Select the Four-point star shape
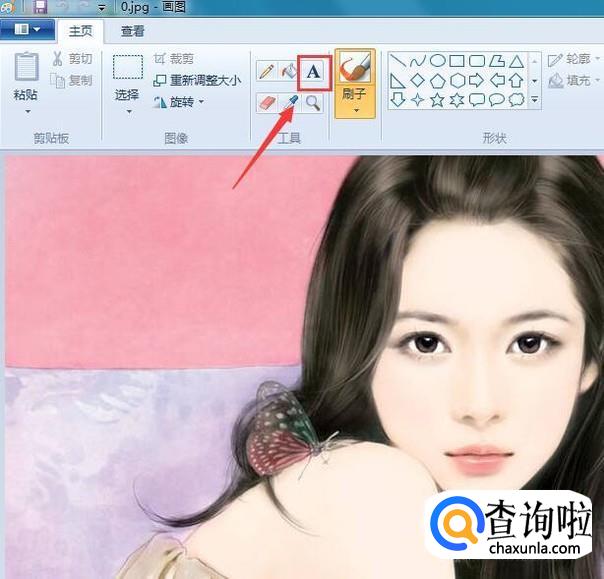The height and width of the screenshot is (579, 604). pyautogui.click(x=418, y=100)
